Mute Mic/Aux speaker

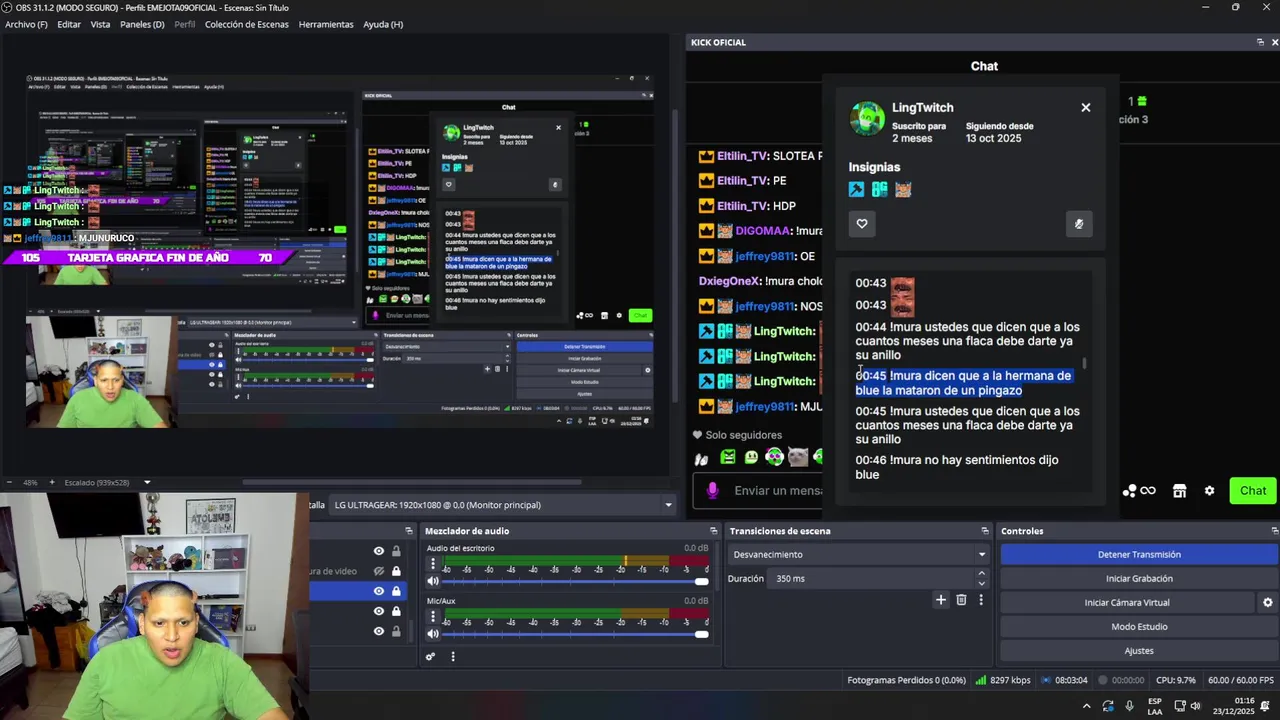(433, 634)
